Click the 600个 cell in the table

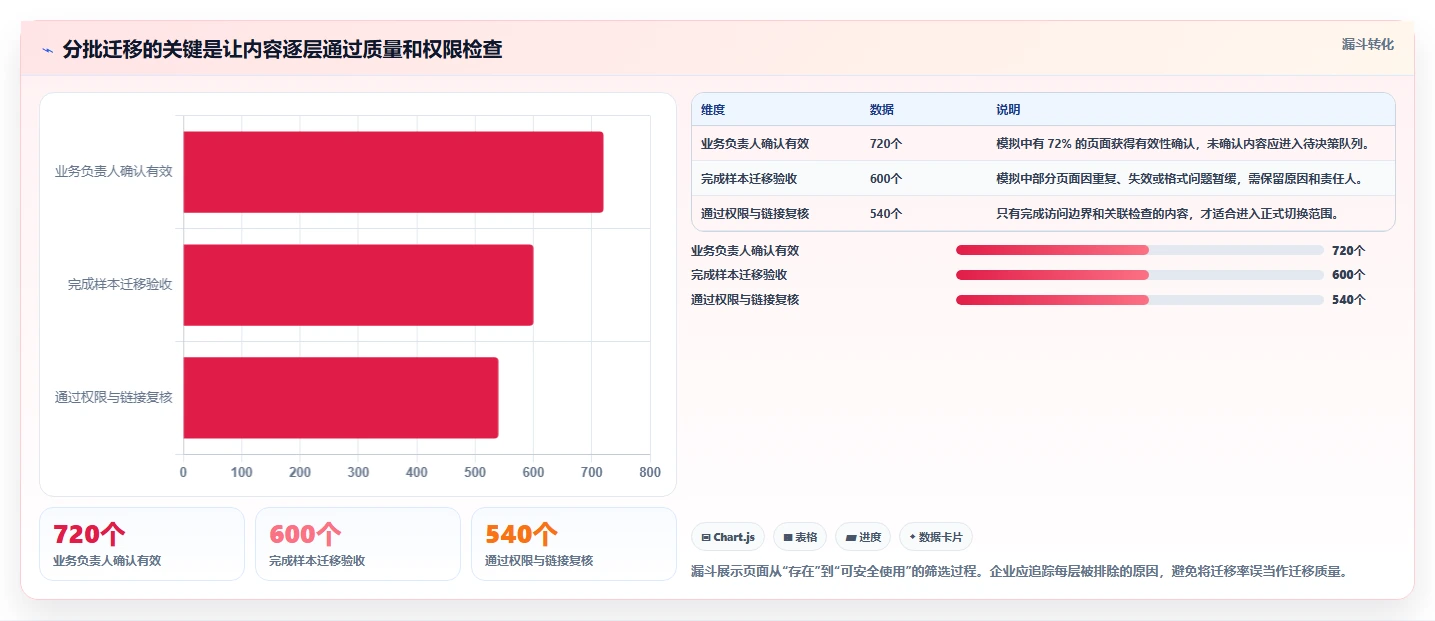tap(886, 179)
